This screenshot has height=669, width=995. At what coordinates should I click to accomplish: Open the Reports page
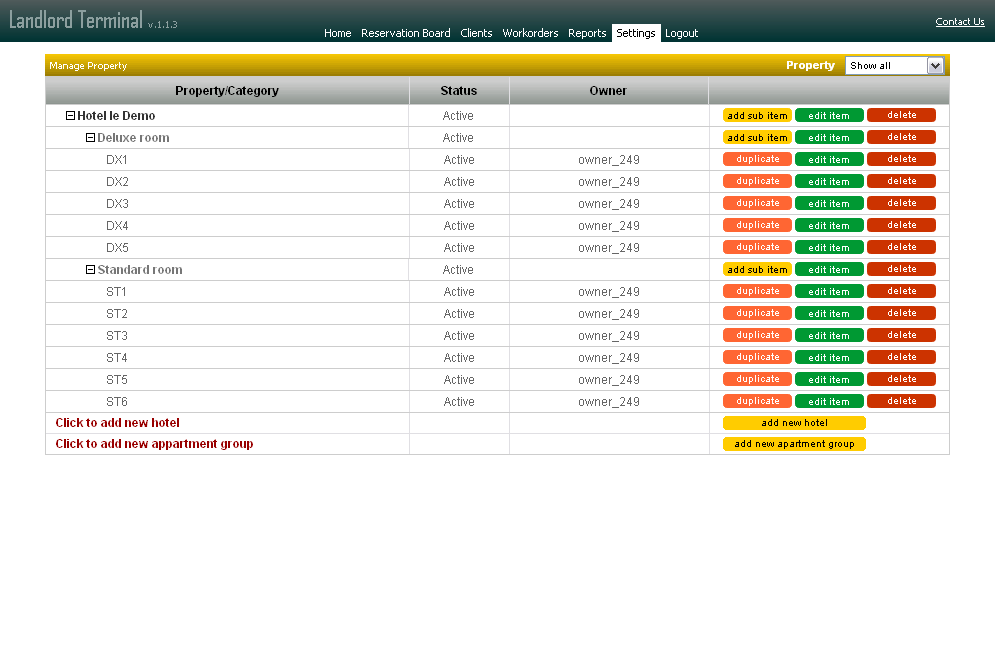click(587, 33)
